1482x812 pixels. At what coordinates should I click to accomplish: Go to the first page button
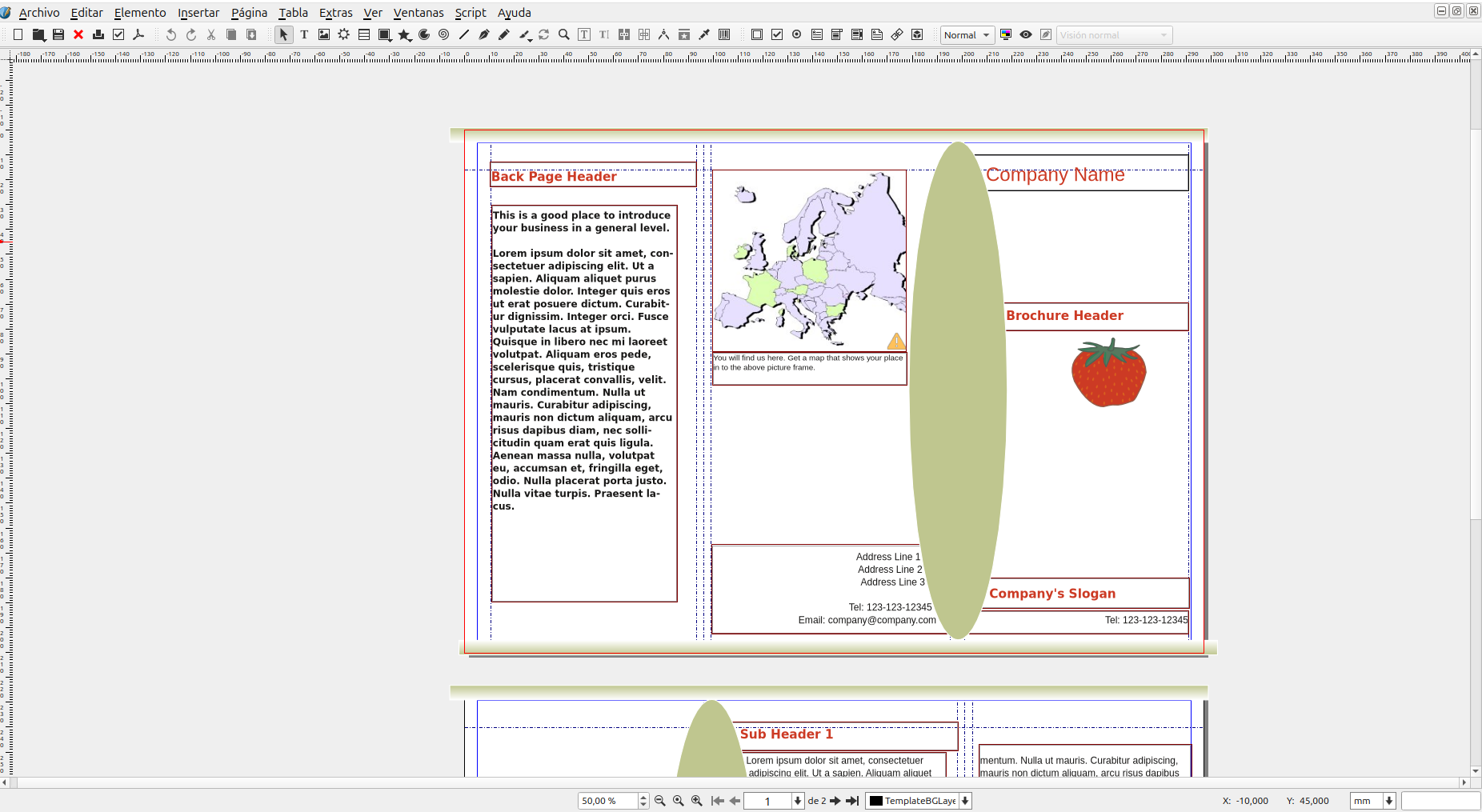pyautogui.click(x=718, y=801)
